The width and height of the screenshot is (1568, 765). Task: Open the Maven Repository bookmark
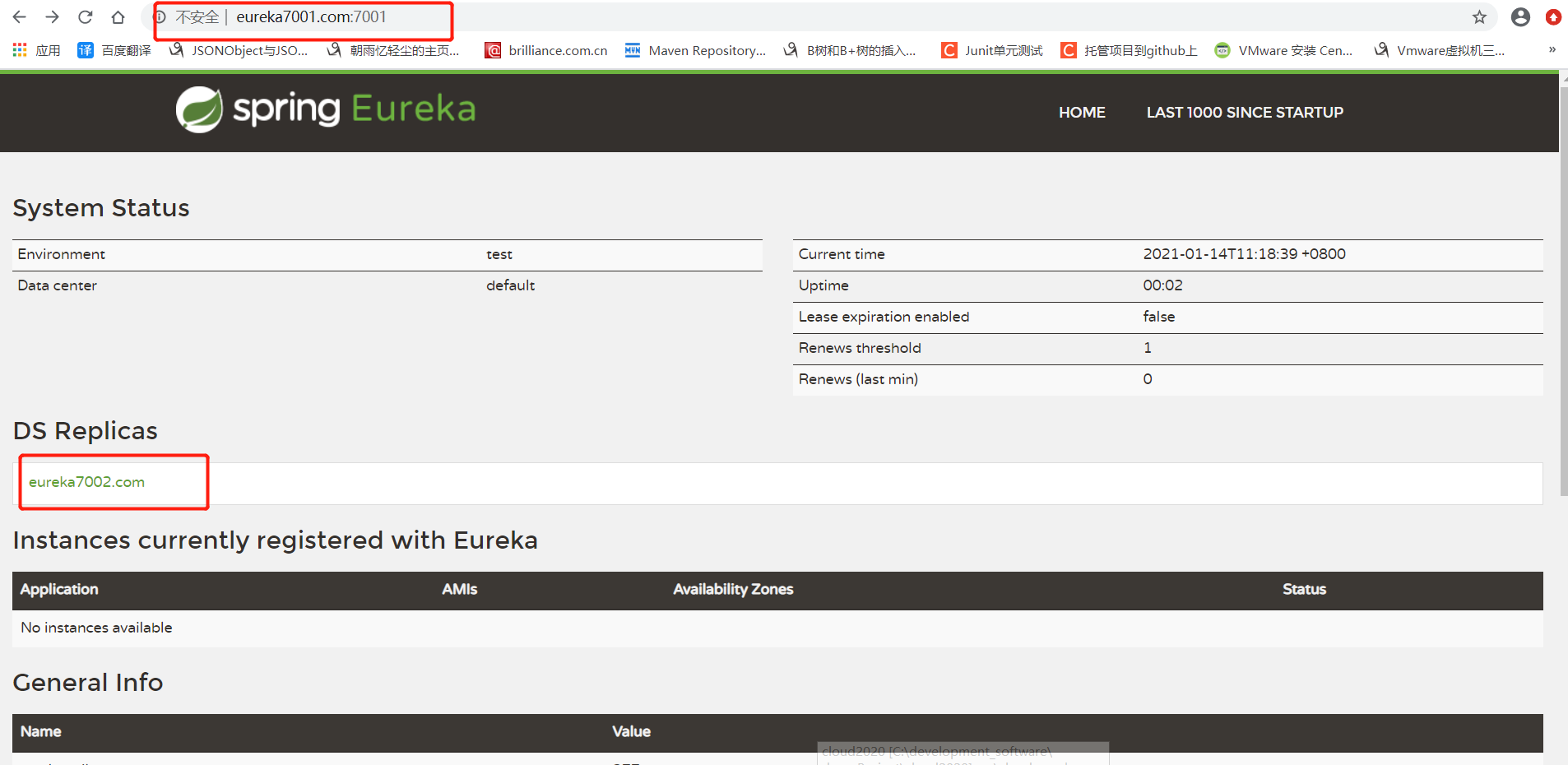pyautogui.click(x=695, y=50)
